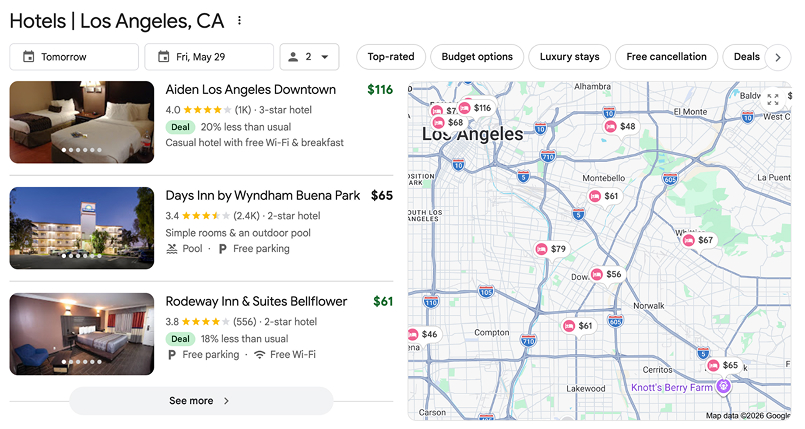Select the Top-rated filter chip
The height and width of the screenshot is (429, 805).
tap(391, 57)
